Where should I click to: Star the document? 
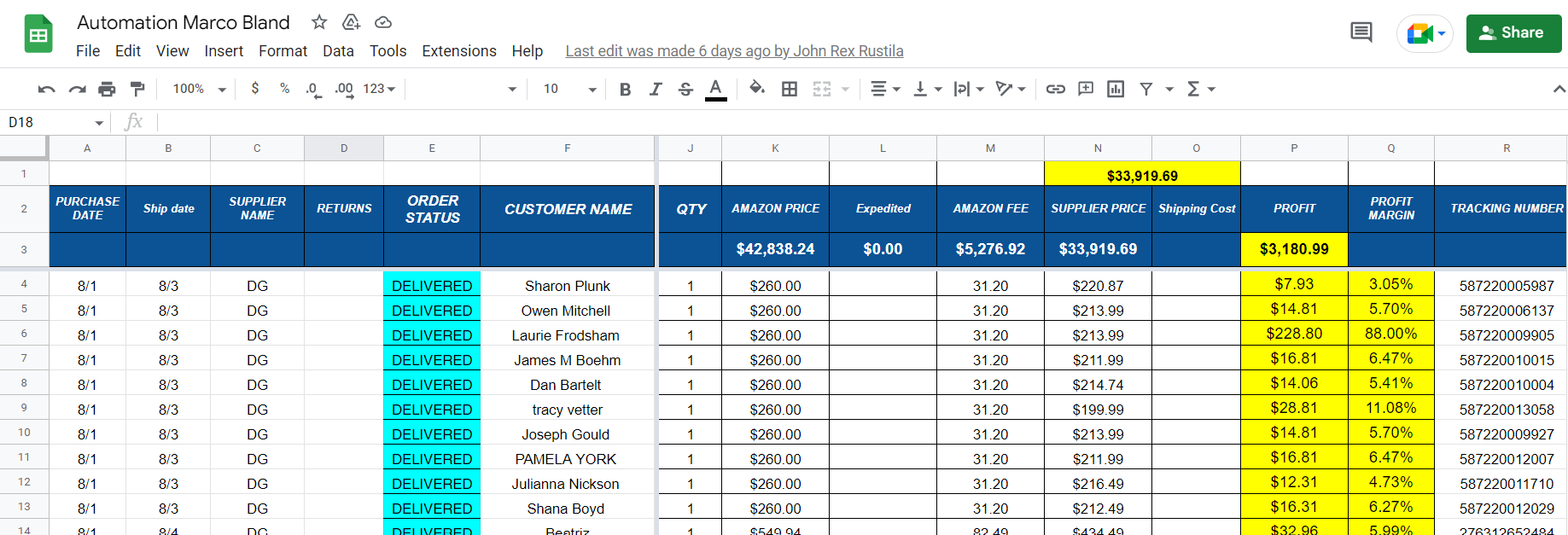[319, 22]
